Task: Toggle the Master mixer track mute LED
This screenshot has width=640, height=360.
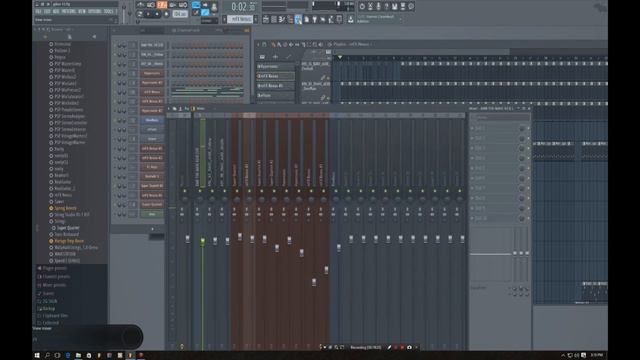Action: click(184, 191)
